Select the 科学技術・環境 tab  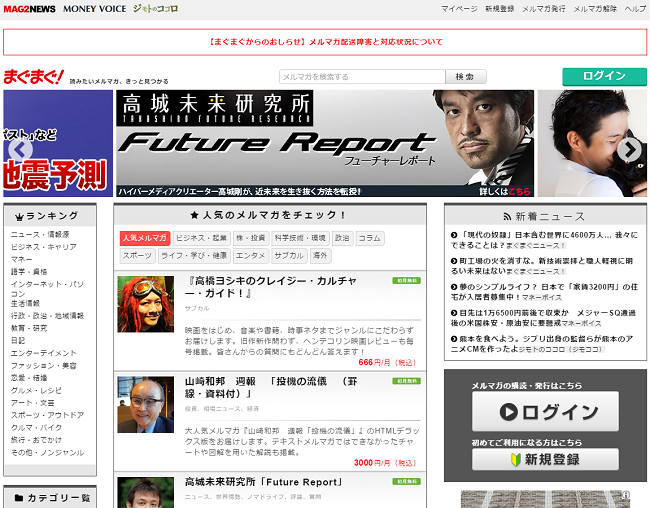pos(301,238)
